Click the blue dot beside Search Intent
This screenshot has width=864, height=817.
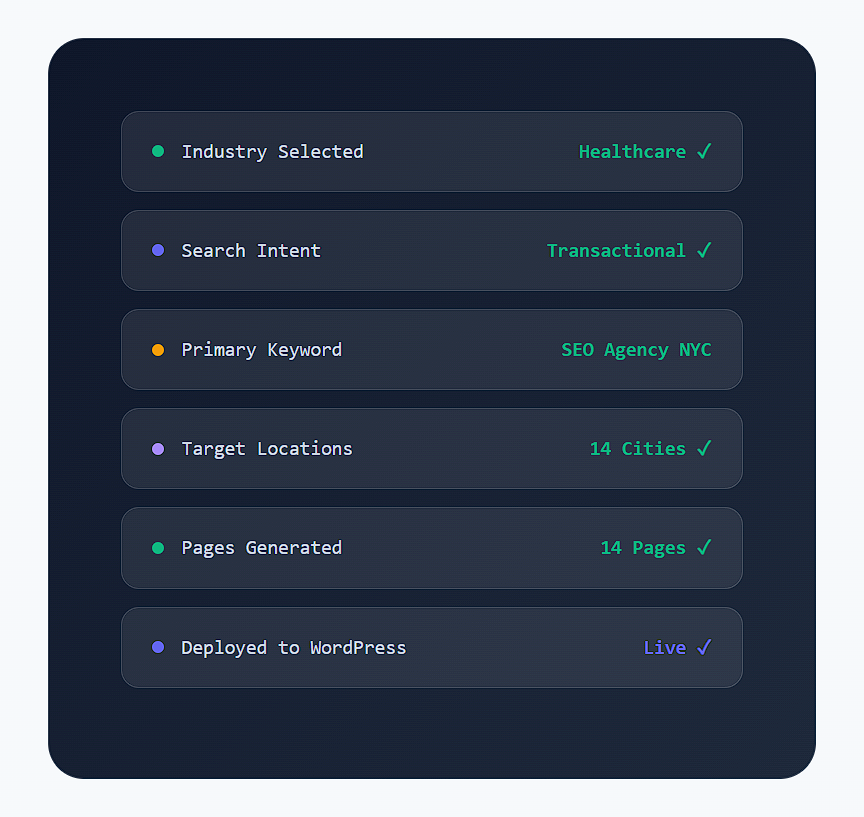tap(158, 250)
